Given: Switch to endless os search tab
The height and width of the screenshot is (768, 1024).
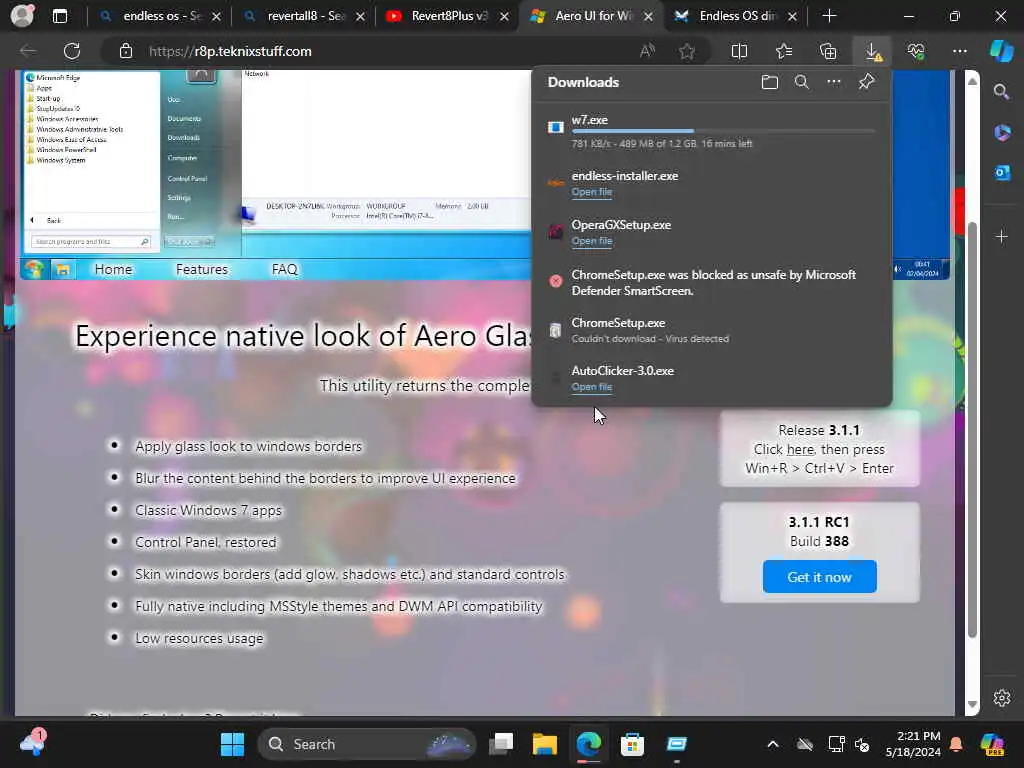Looking at the screenshot, I should tap(160, 16).
